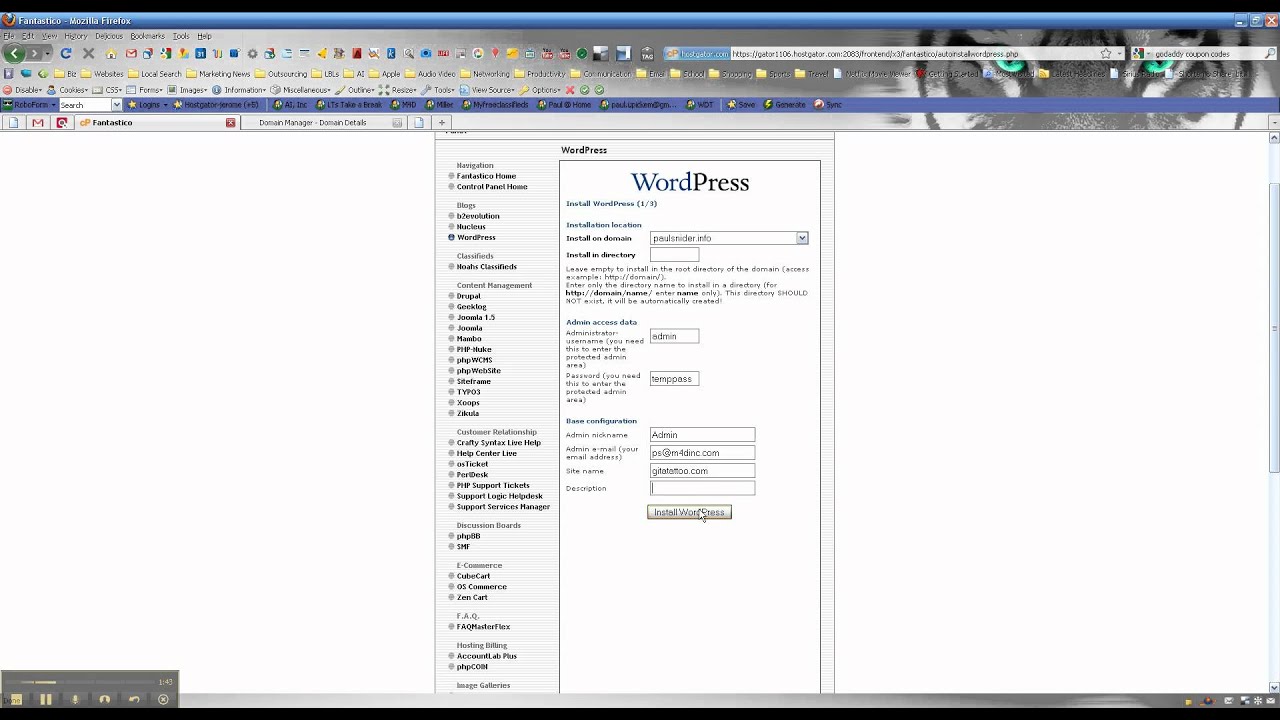Click the Gmail icon in navigation toolbar
The image size is (1280, 720).
tap(131, 54)
